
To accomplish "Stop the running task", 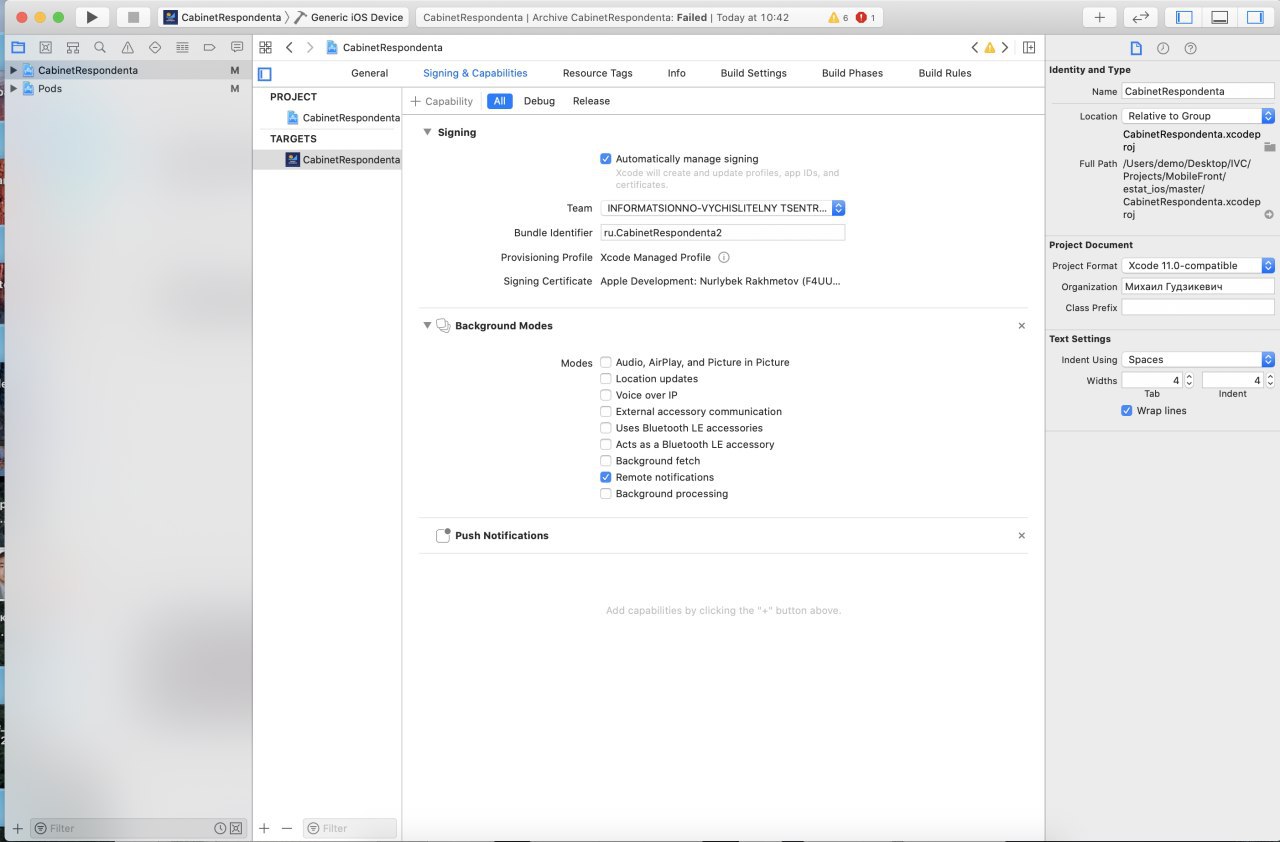I will (132, 17).
